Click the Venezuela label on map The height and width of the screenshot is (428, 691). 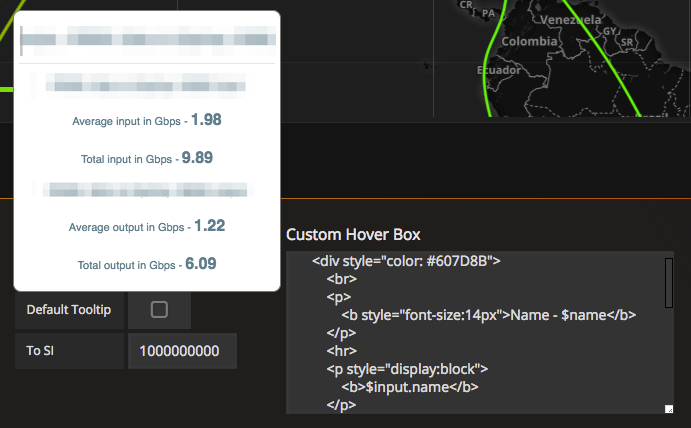tap(571, 20)
